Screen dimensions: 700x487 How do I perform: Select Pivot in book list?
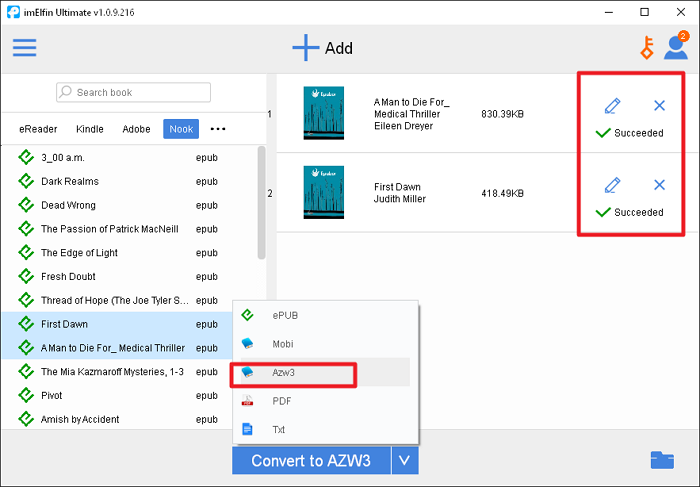118,395
